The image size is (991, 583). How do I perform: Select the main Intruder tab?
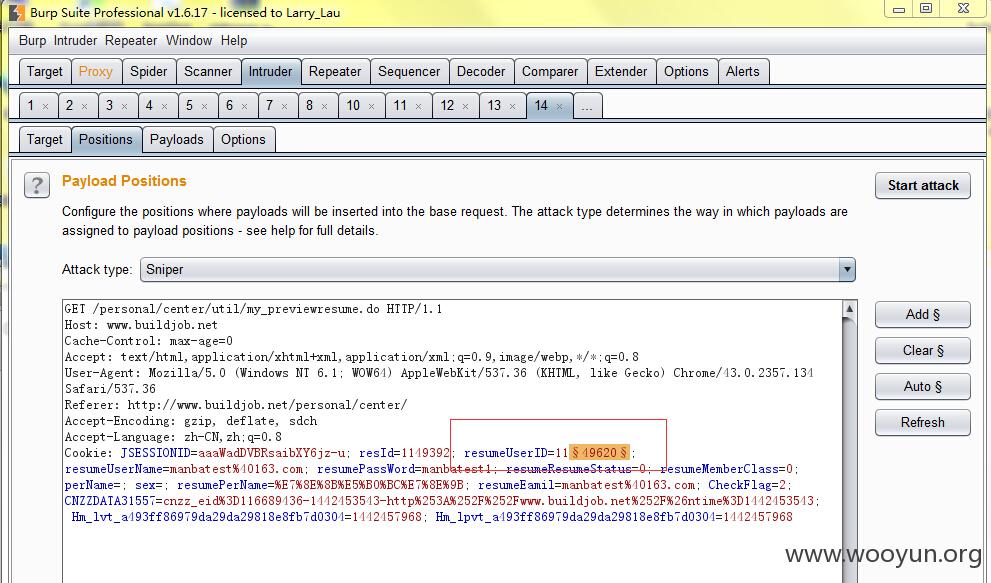(271, 71)
